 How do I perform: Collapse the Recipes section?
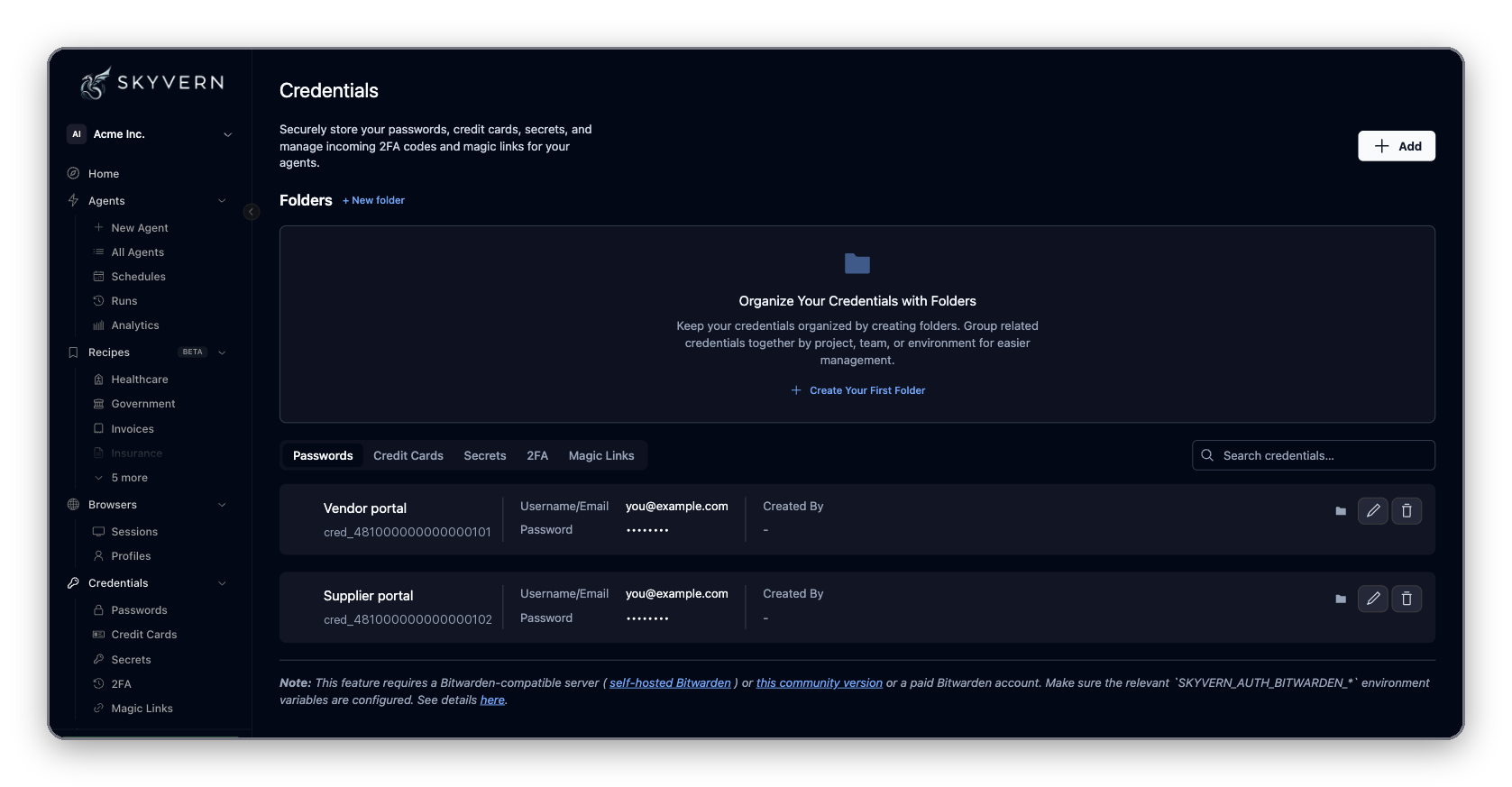[222, 352]
